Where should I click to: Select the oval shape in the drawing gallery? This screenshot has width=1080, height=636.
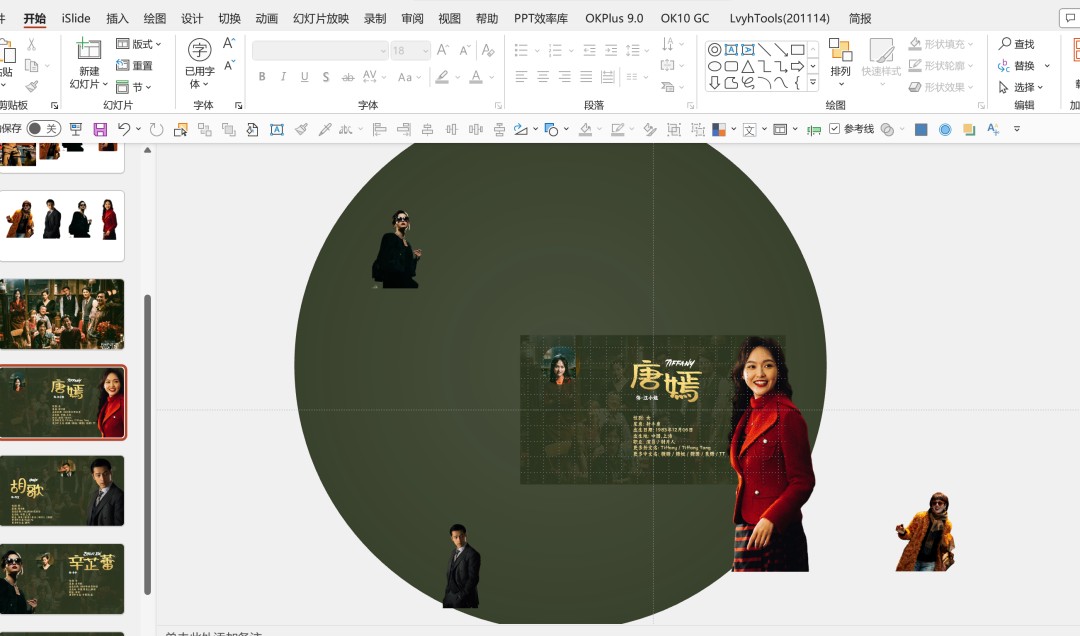[x=716, y=66]
